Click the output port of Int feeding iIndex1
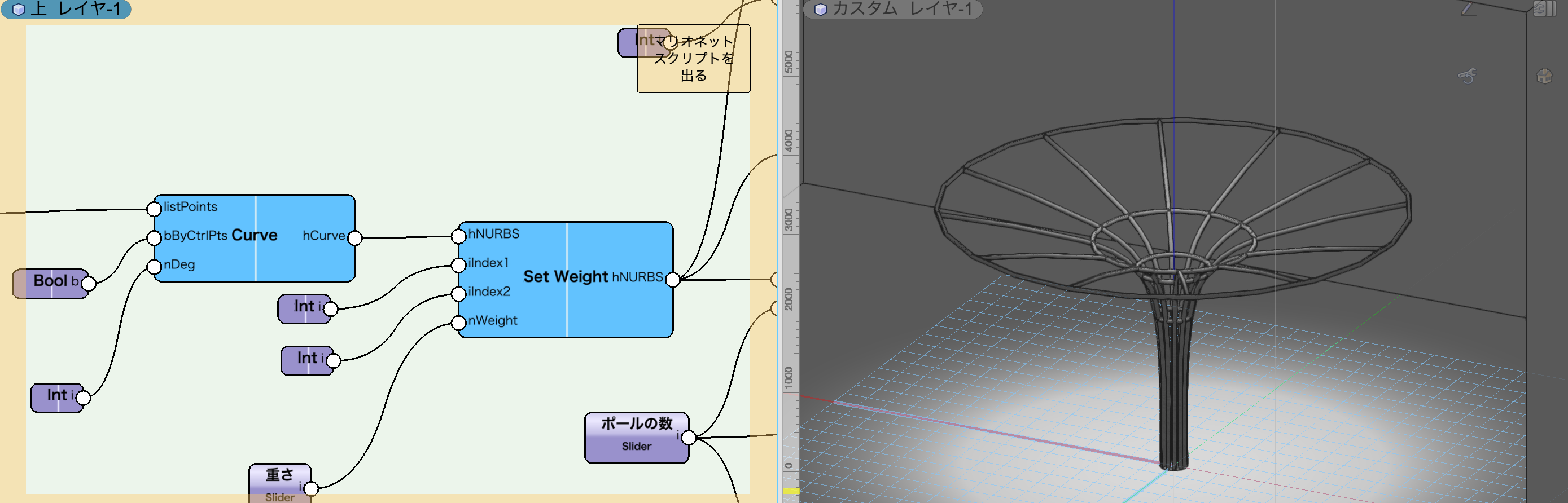 click(x=331, y=309)
